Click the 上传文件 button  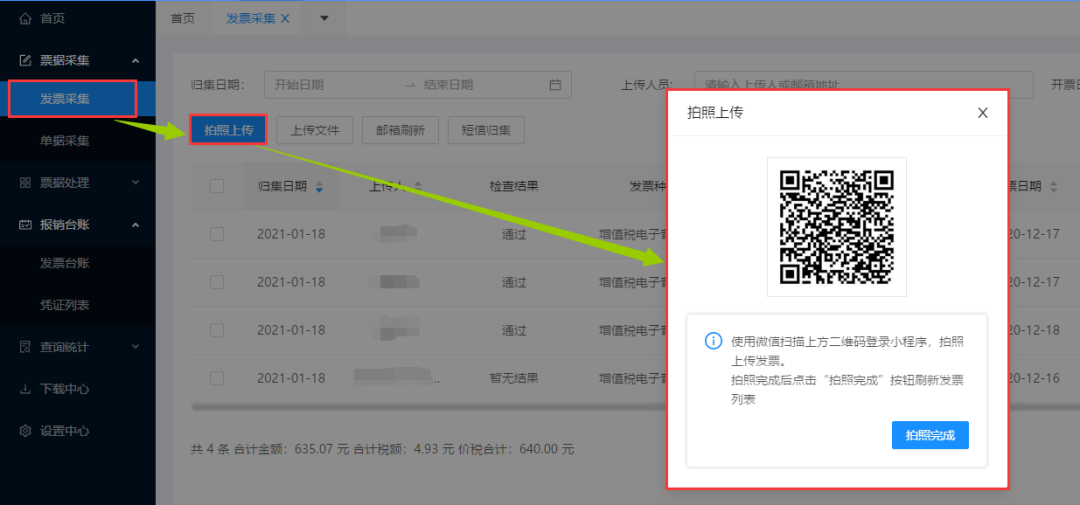pos(315,130)
